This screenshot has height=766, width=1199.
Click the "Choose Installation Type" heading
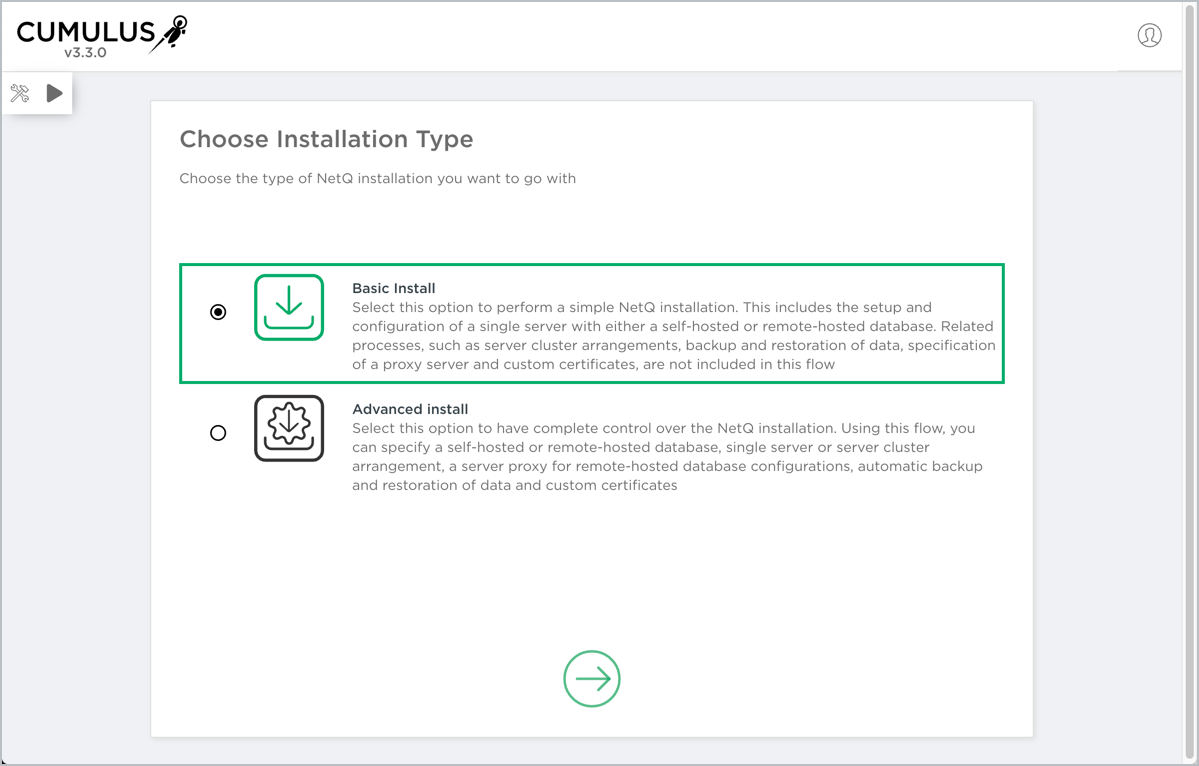click(326, 139)
